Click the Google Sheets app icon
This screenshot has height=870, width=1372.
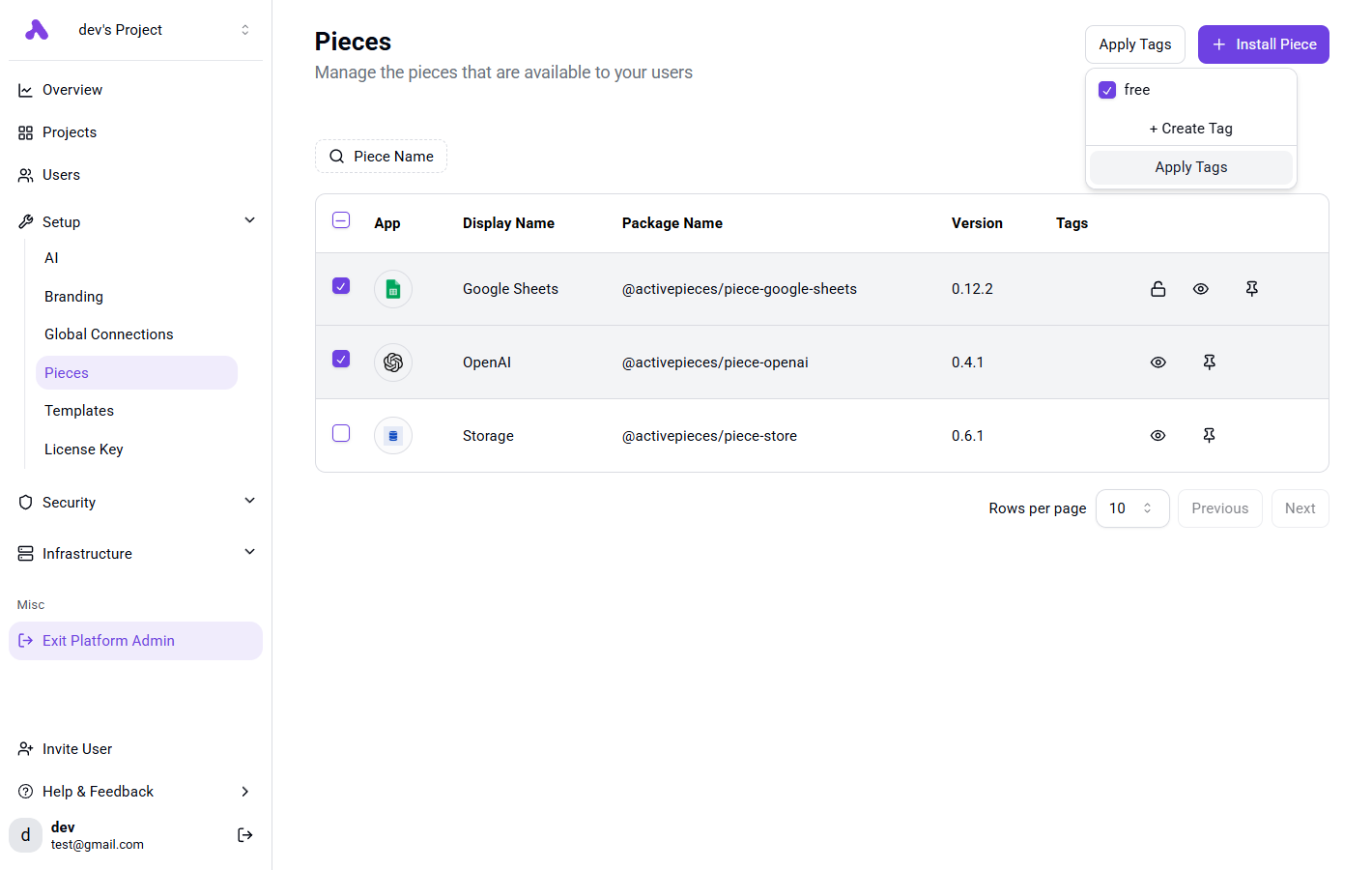[x=393, y=289]
